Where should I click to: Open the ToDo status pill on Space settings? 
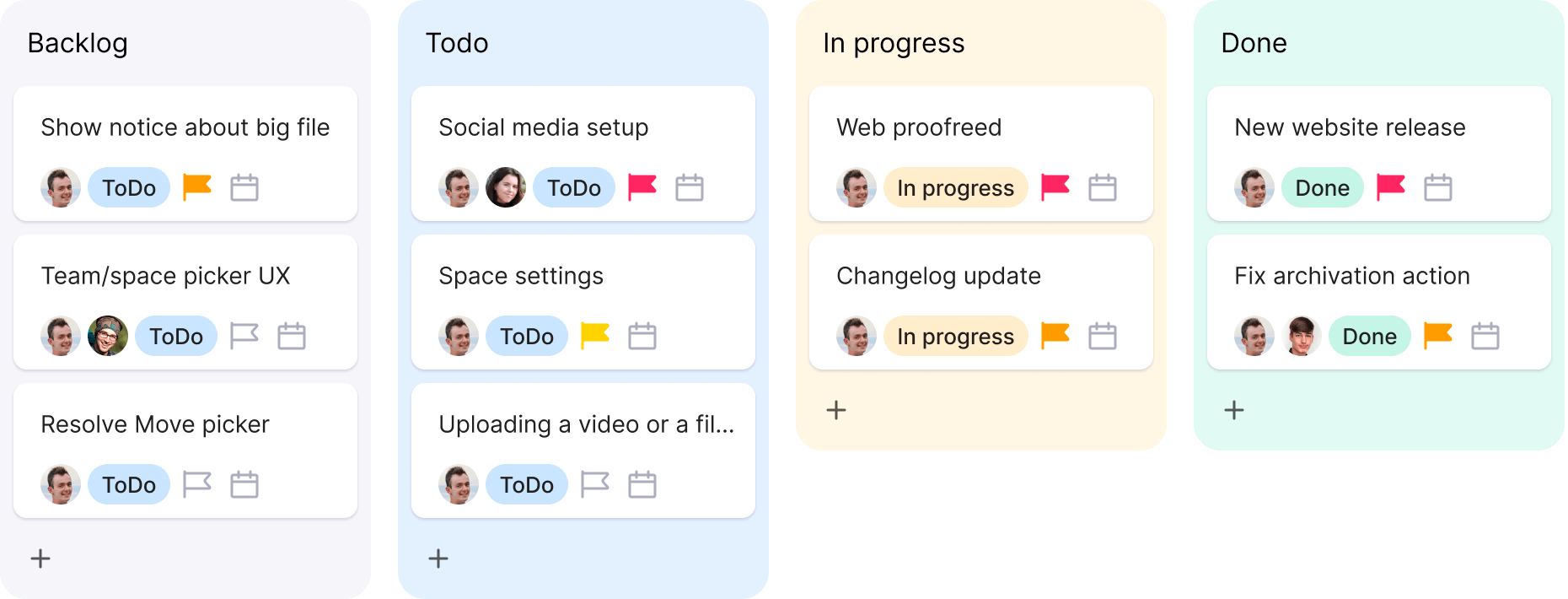(x=527, y=336)
